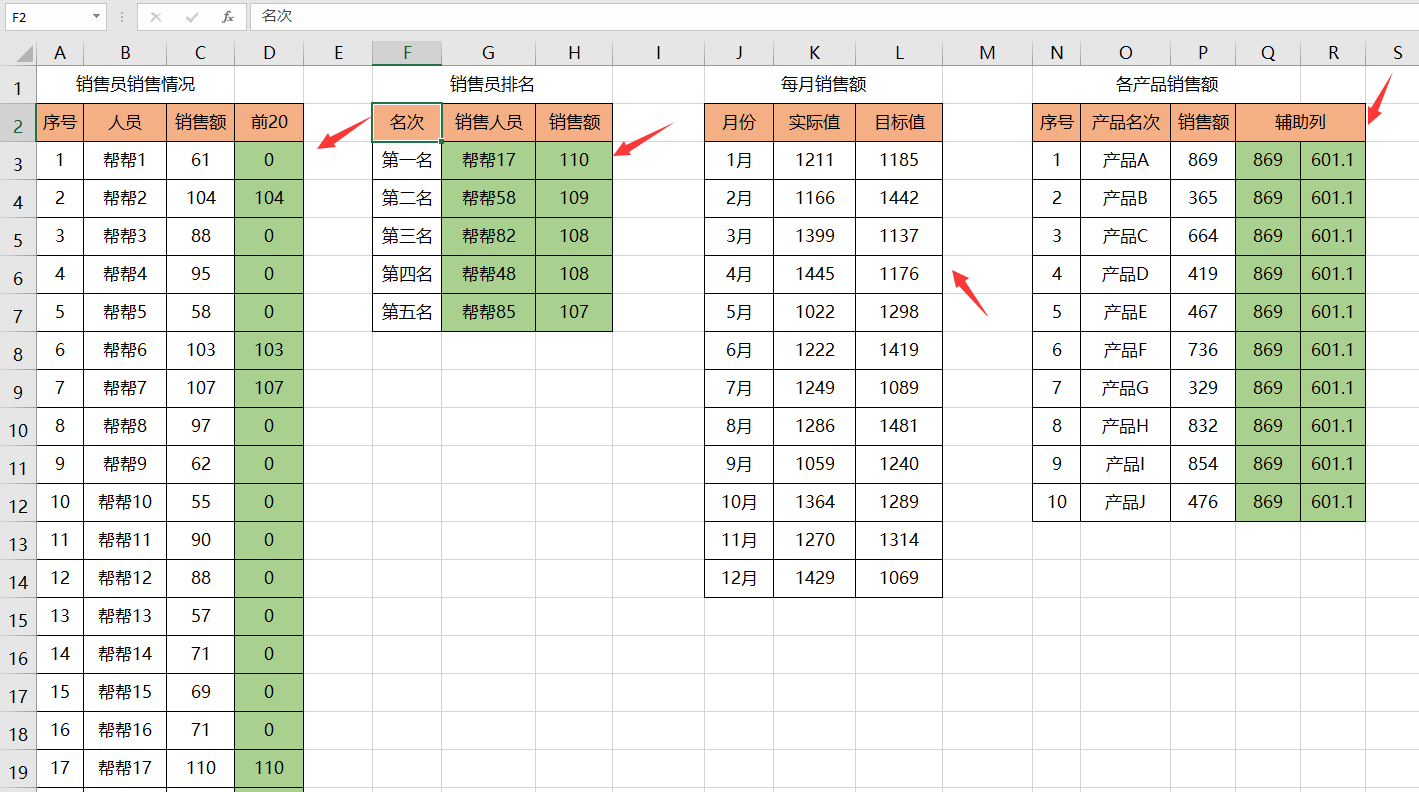
Task: Select the 月份 header cell
Action: 739,122
